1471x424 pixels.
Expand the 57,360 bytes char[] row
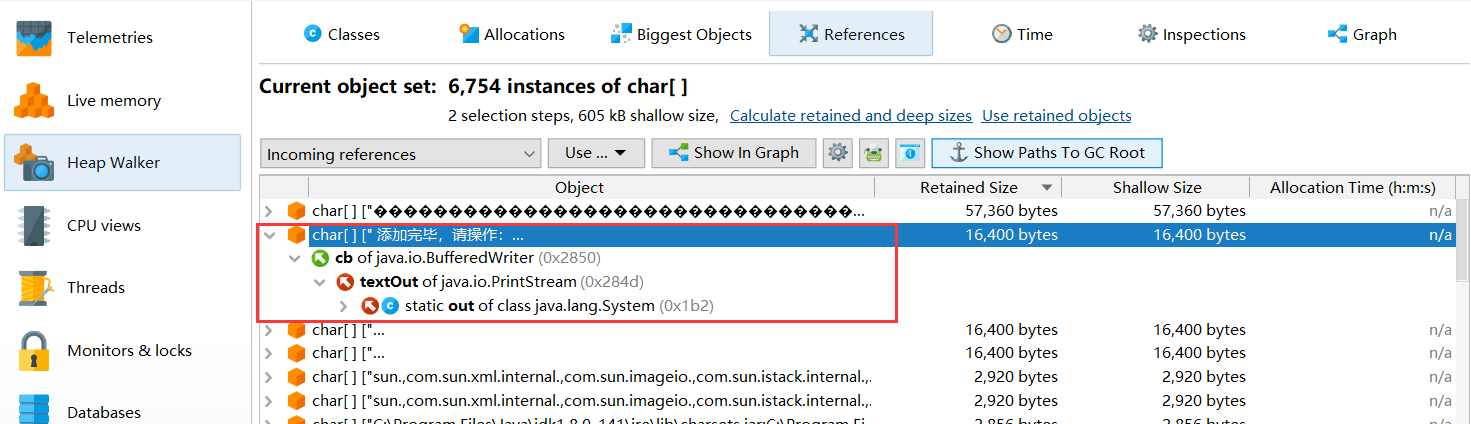pyautogui.click(x=268, y=211)
